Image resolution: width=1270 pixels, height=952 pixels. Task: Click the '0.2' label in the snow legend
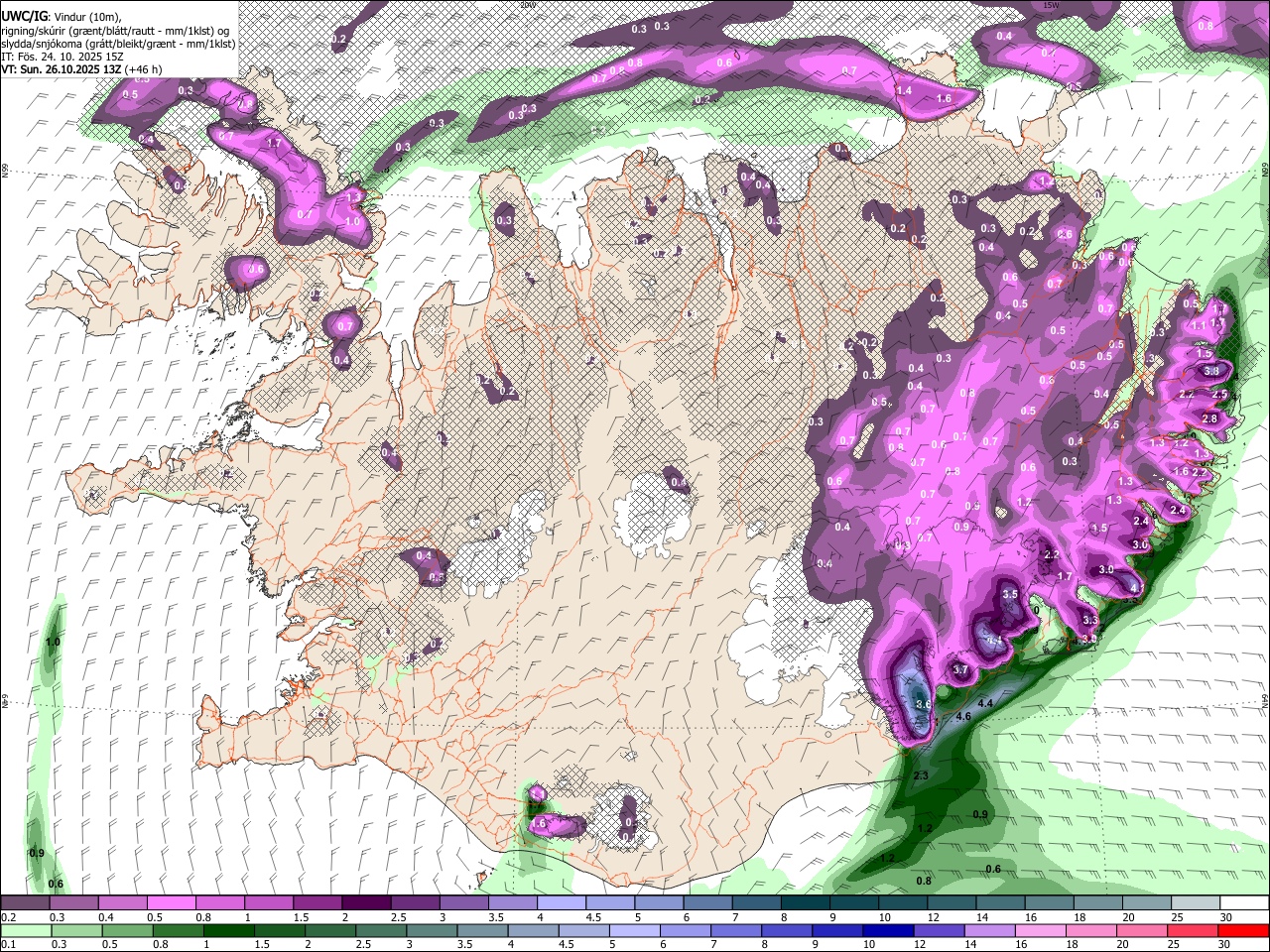tap(8, 917)
